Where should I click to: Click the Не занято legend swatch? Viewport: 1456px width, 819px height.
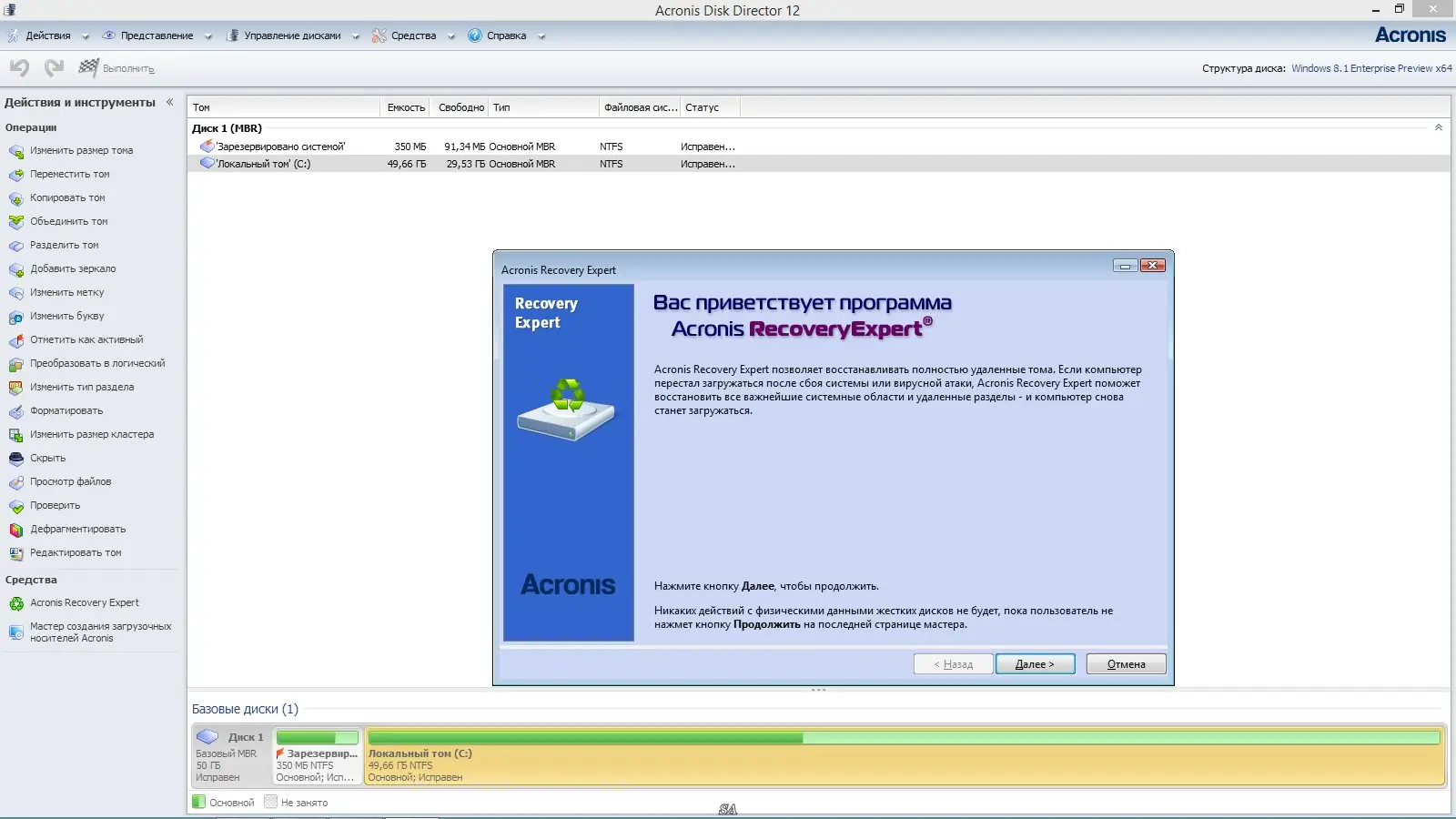pyautogui.click(x=270, y=802)
